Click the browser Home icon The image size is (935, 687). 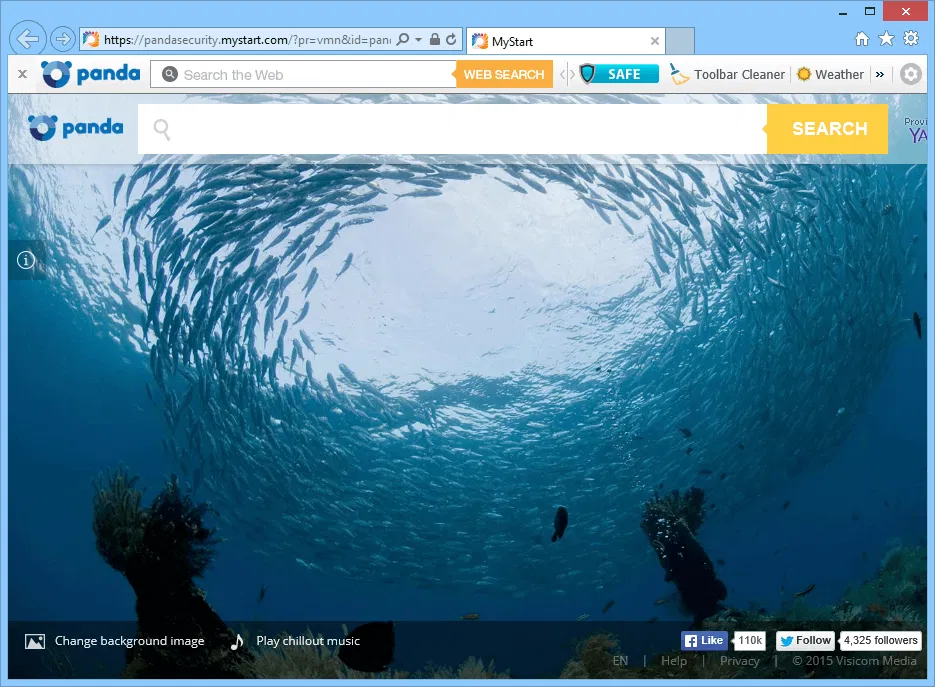pyautogui.click(x=862, y=38)
